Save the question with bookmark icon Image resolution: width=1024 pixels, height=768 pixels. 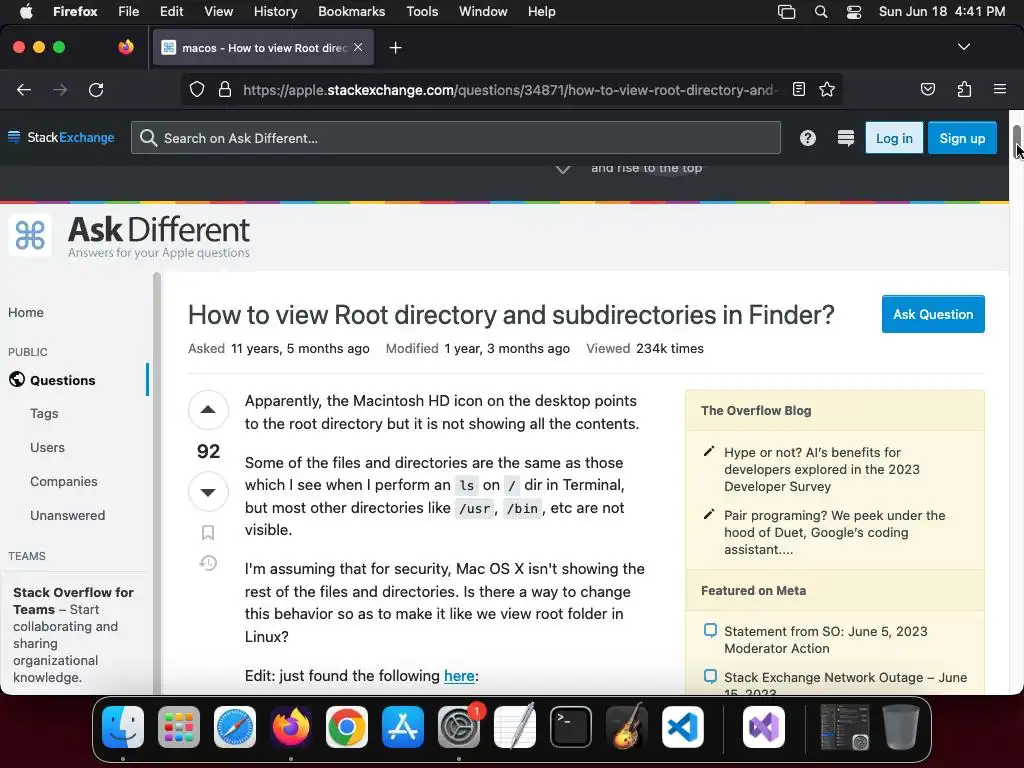(x=208, y=532)
